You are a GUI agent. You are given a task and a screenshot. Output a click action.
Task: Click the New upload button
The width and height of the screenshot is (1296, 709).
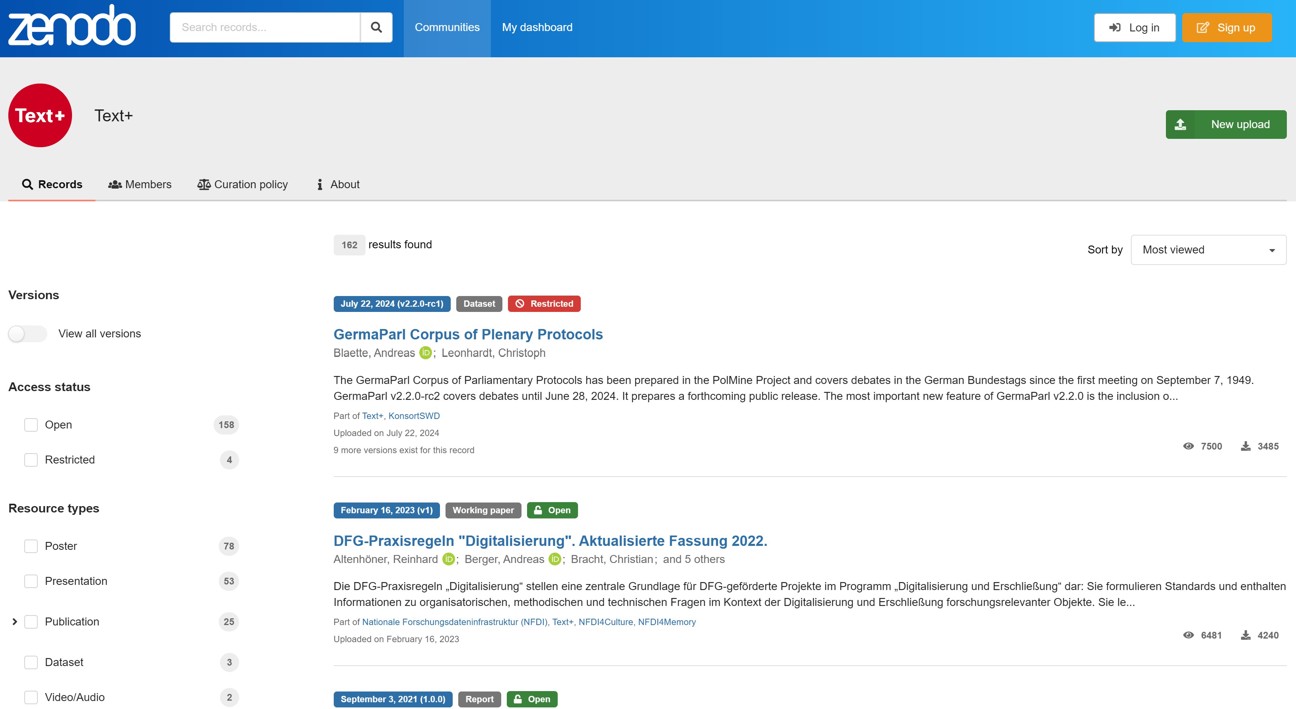(1226, 124)
